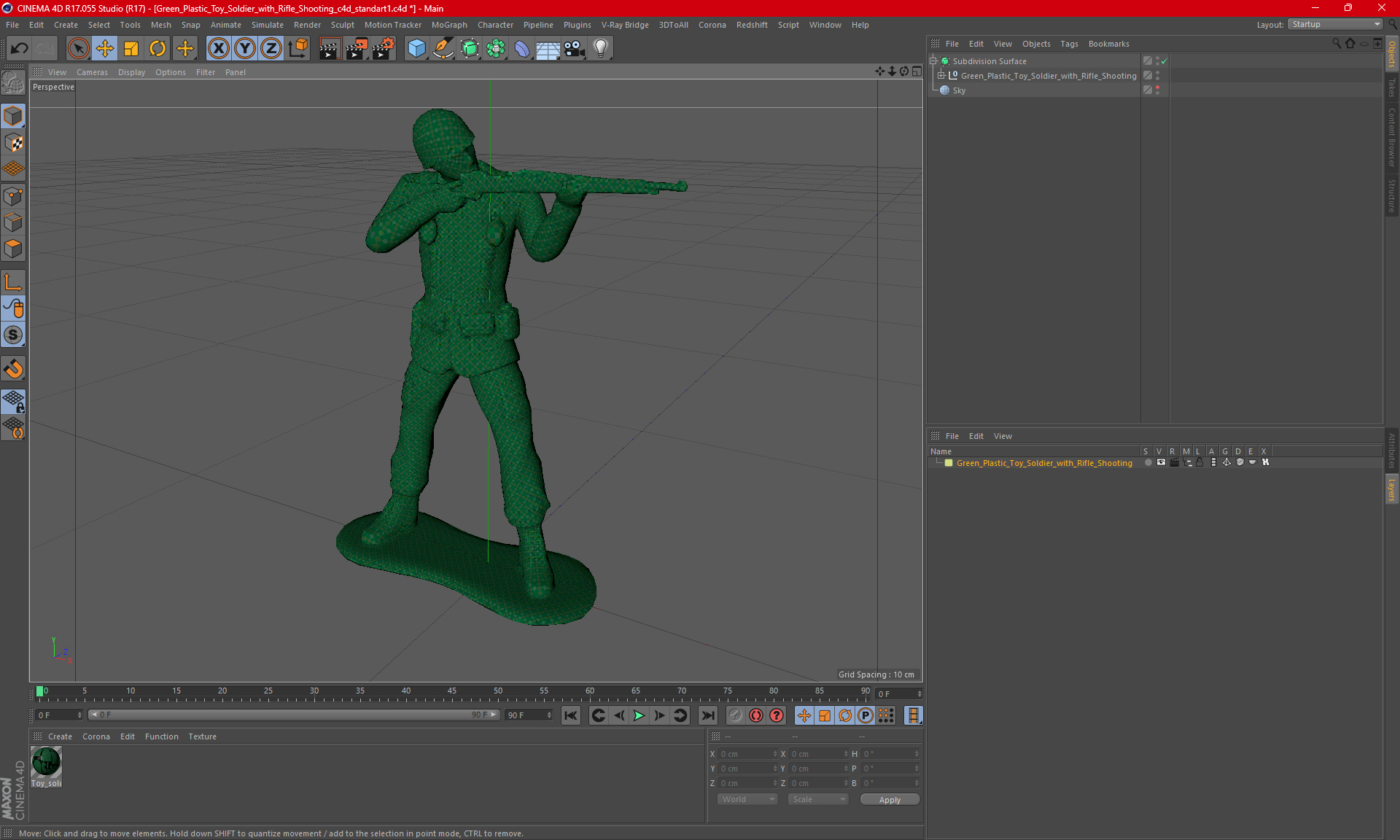Open the World coordinate dropdown
The height and width of the screenshot is (840, 1400).
[747, 799]
